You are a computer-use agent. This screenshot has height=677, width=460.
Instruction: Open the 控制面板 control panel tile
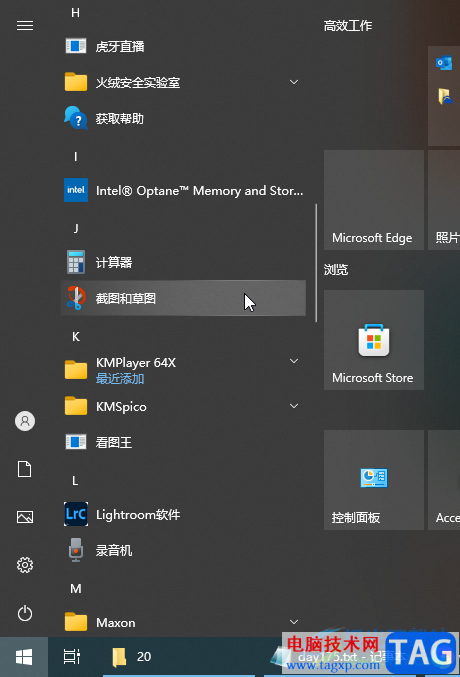click(374, 480)
